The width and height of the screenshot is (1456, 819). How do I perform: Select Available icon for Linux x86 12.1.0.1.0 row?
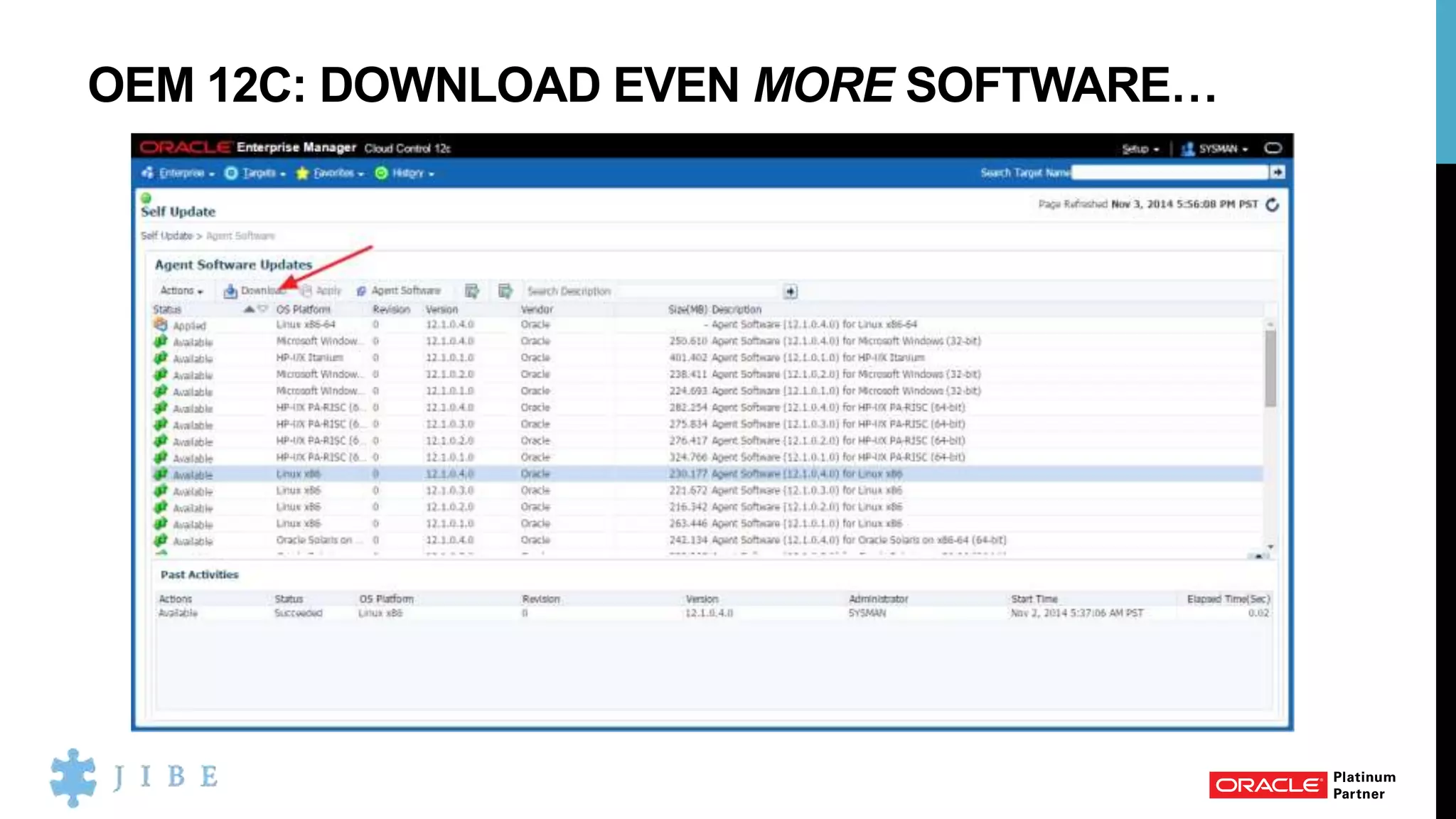161,524
